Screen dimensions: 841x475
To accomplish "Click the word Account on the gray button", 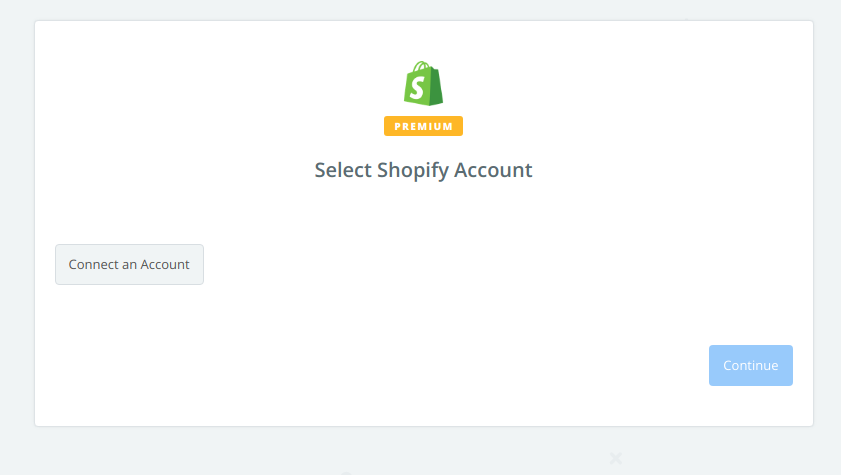I will pos(165,264).
